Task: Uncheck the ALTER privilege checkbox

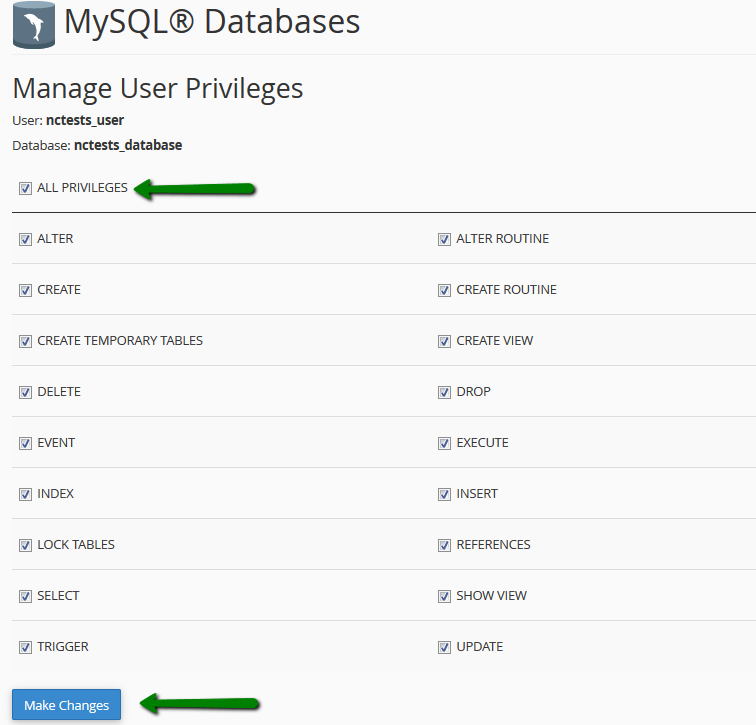Action: 25,239
